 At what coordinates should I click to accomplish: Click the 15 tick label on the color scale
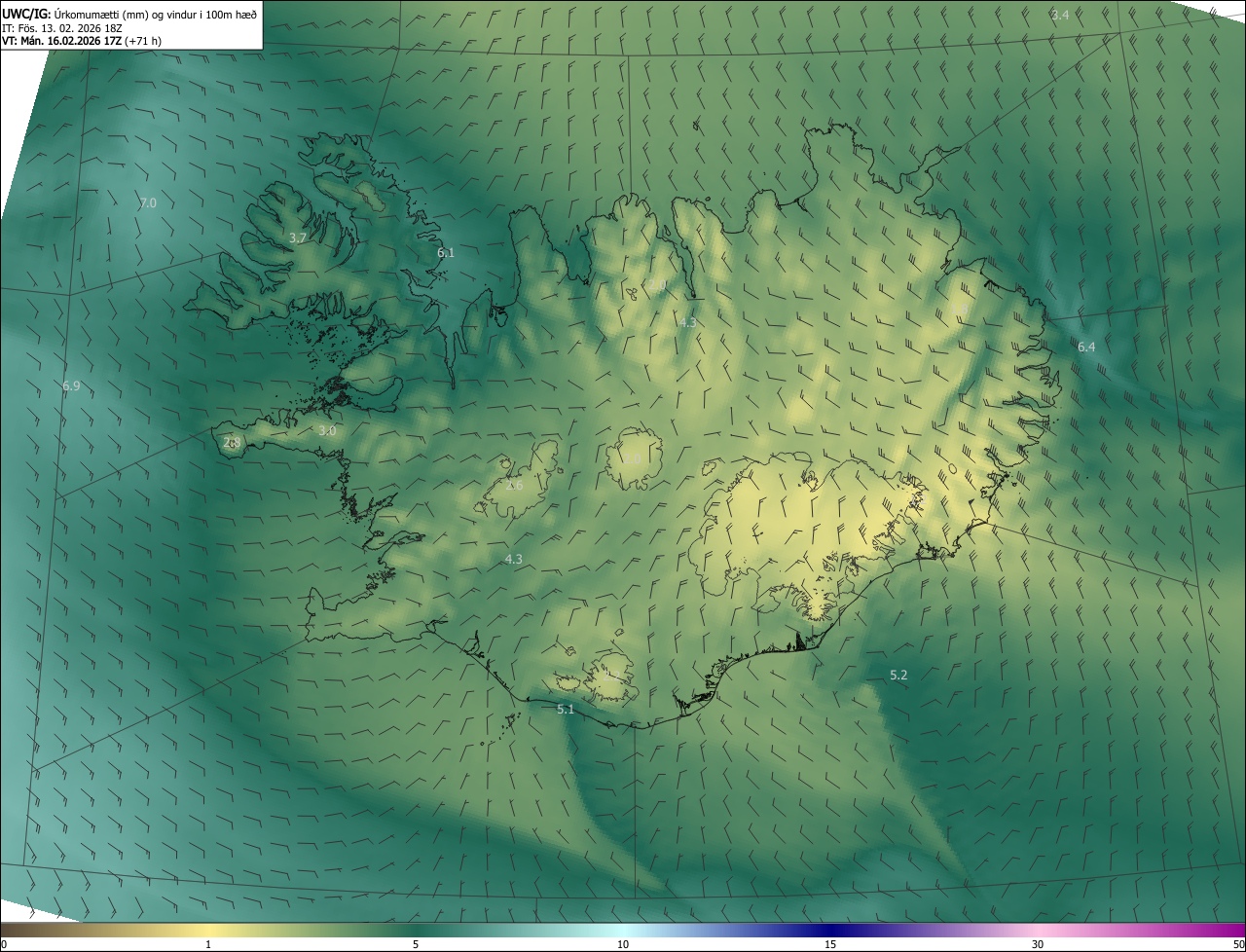[830, 944]
